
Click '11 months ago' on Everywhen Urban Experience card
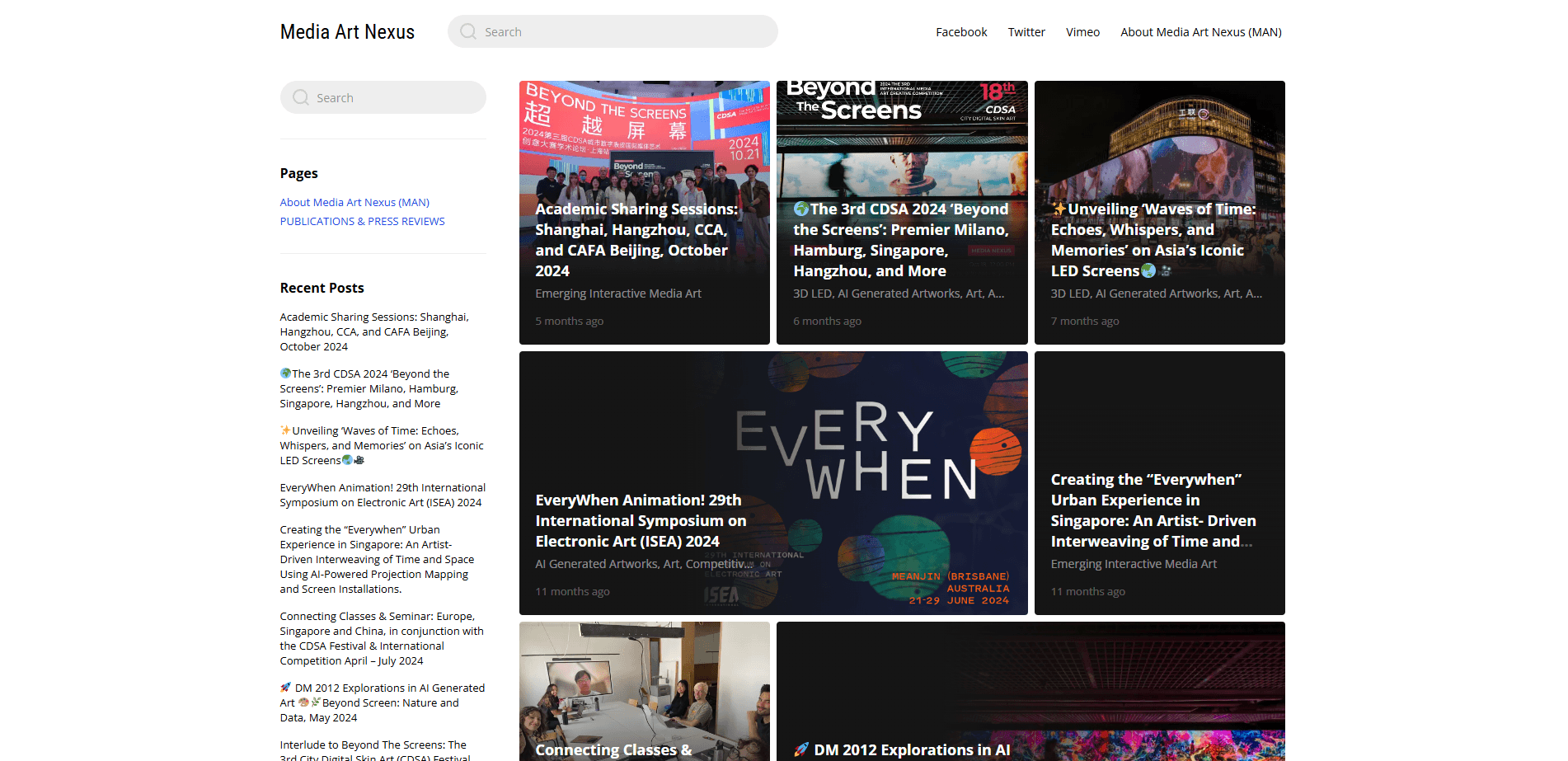click(1088, 591)
